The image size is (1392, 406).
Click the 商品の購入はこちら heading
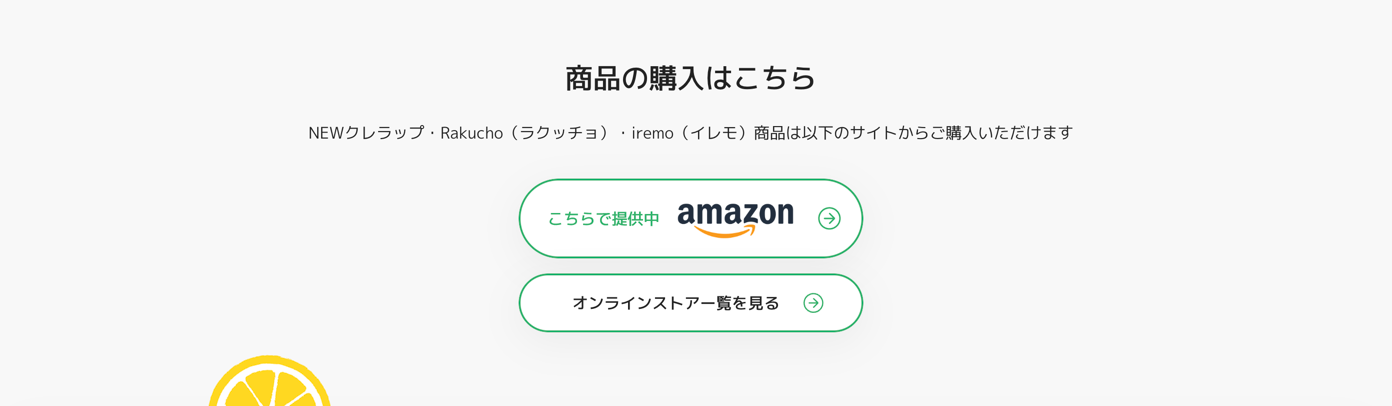tap(690, 78)
